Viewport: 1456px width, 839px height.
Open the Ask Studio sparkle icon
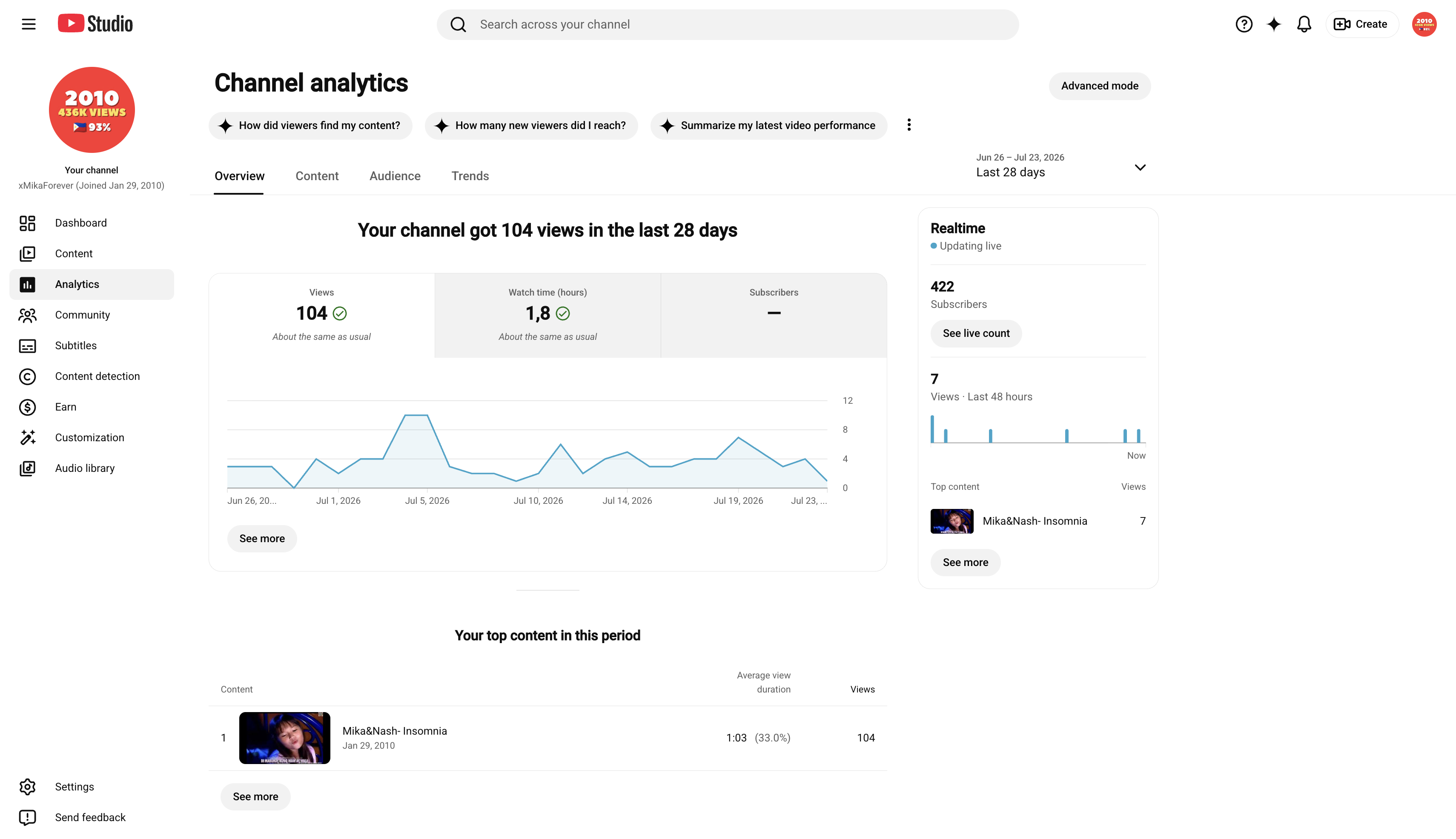pos(1273,24)
